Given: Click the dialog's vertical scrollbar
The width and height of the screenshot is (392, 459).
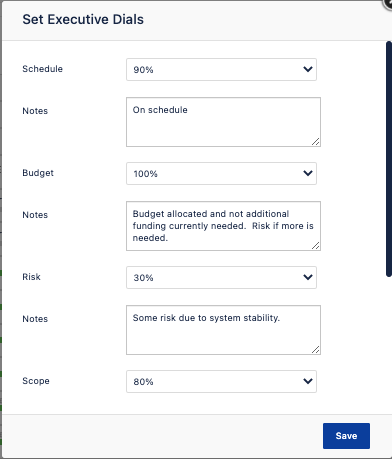Looking at the screenshot, I should 389,159.
